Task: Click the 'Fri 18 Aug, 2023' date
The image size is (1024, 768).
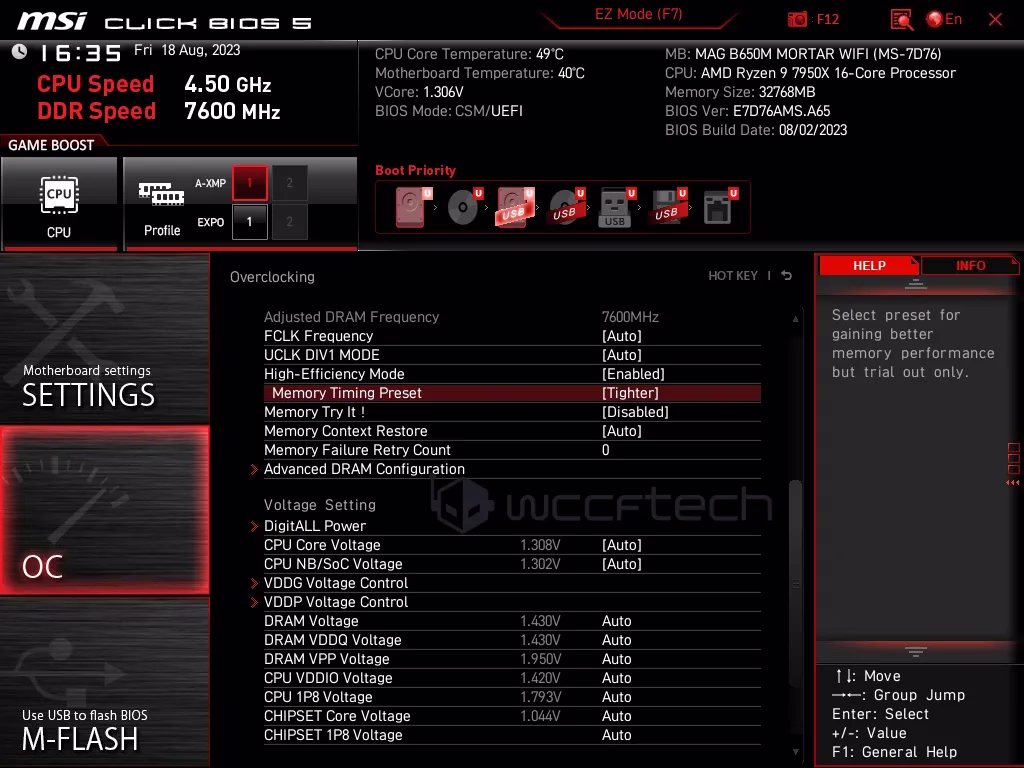Action: 187,50
